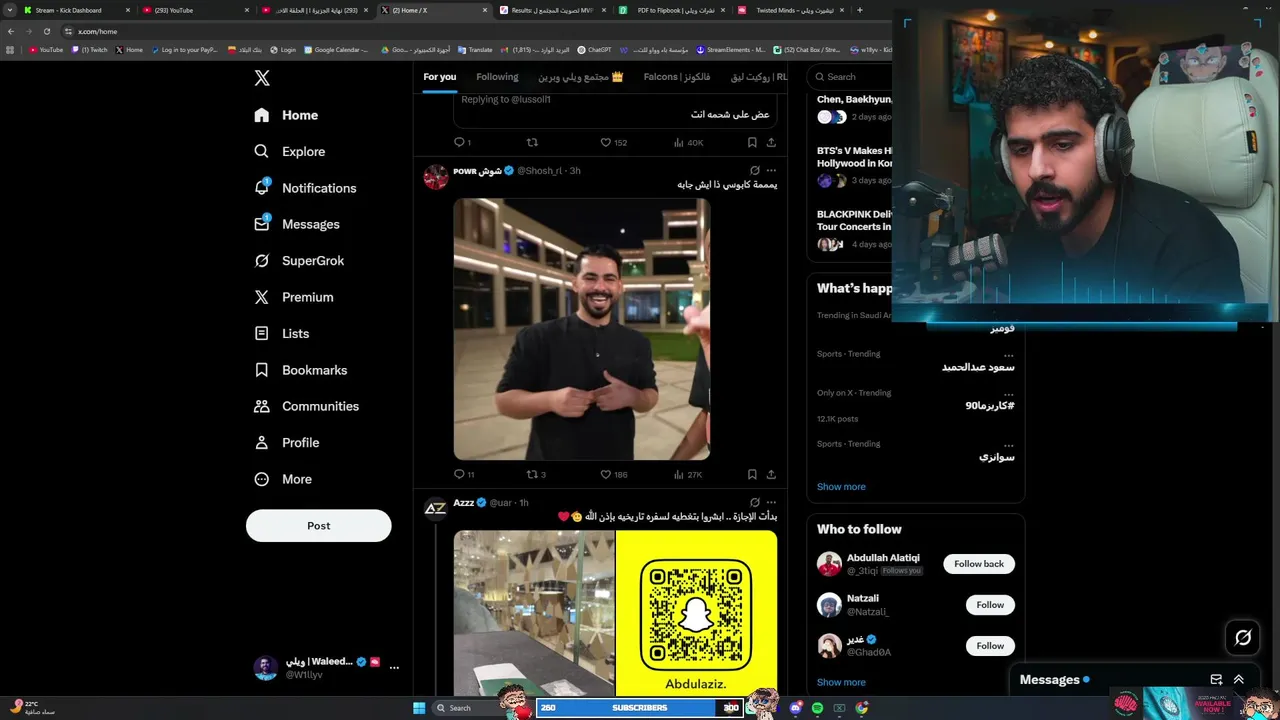1280x720 pixels.
Task: Reply to the top post with 1 reply
Action: coord(462,143)
